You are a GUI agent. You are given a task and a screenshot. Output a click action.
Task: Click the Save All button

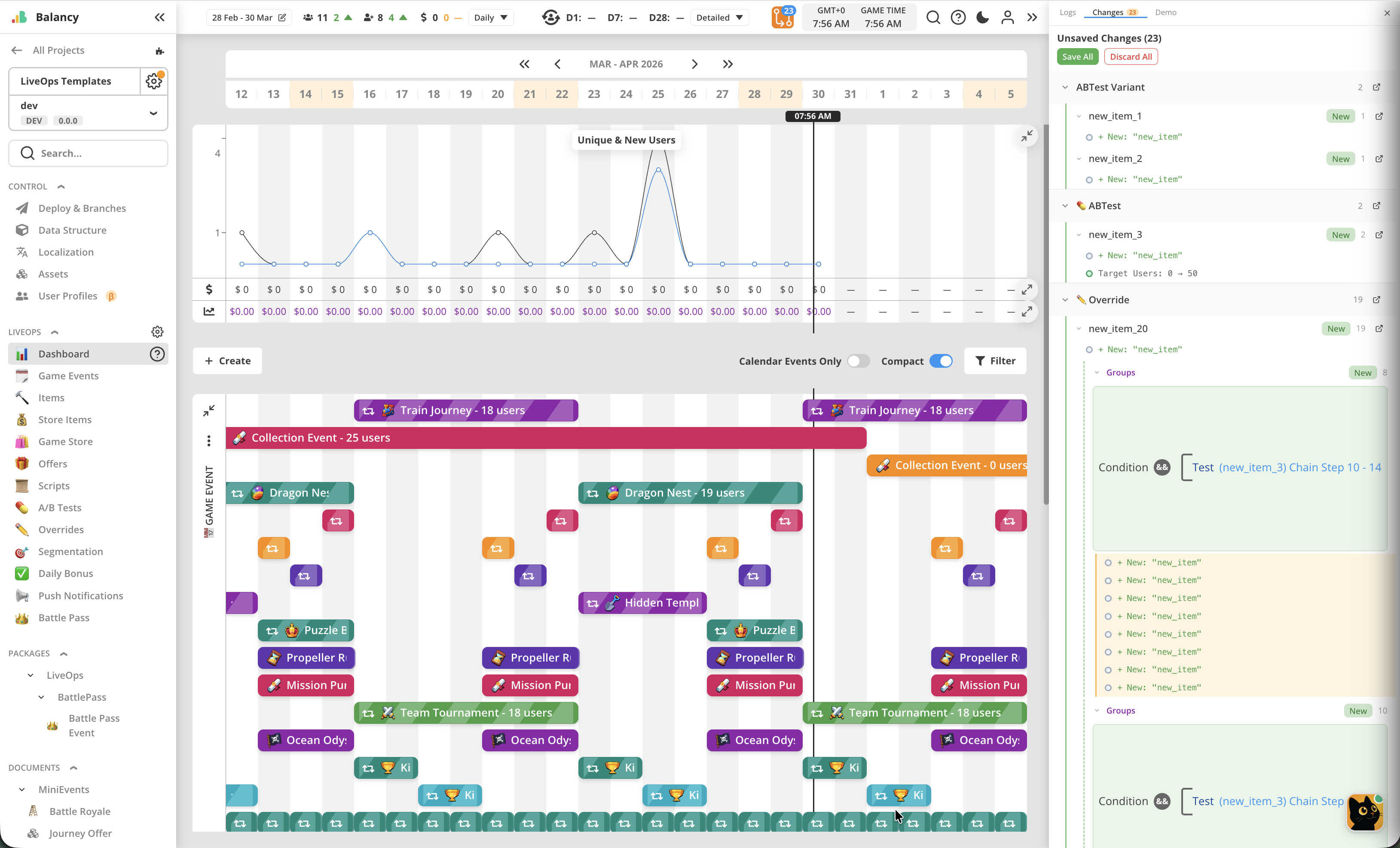pyautogui.click(x=1077, y=57)
